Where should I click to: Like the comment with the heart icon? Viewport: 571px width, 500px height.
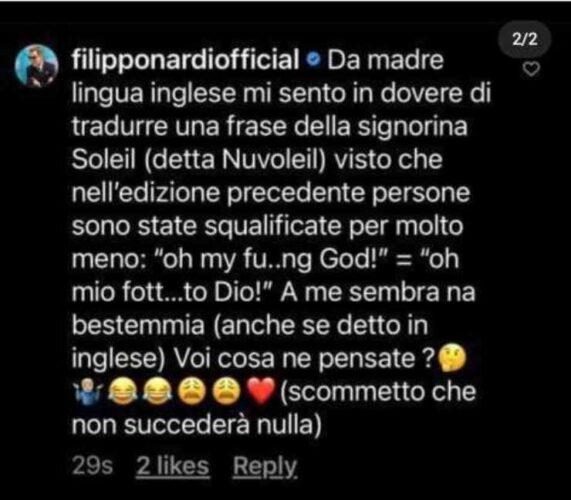coord(531,69)
